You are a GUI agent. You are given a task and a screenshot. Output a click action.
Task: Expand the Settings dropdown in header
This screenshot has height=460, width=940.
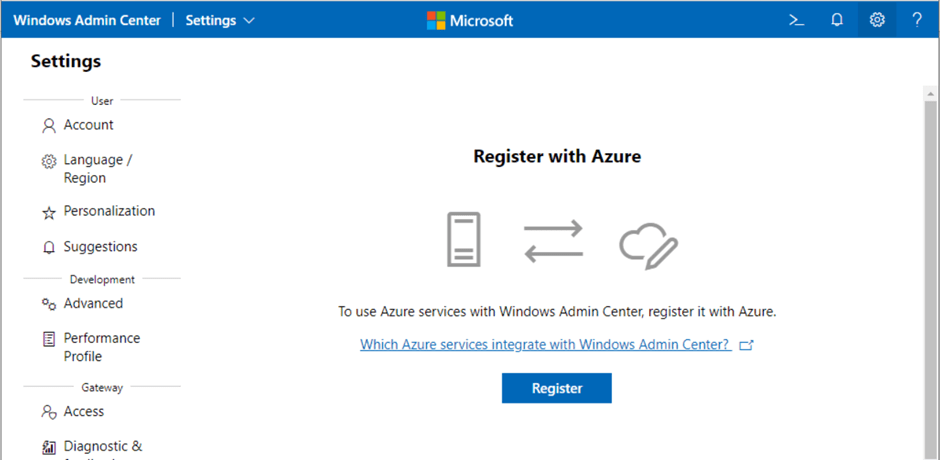pos(220,20)
